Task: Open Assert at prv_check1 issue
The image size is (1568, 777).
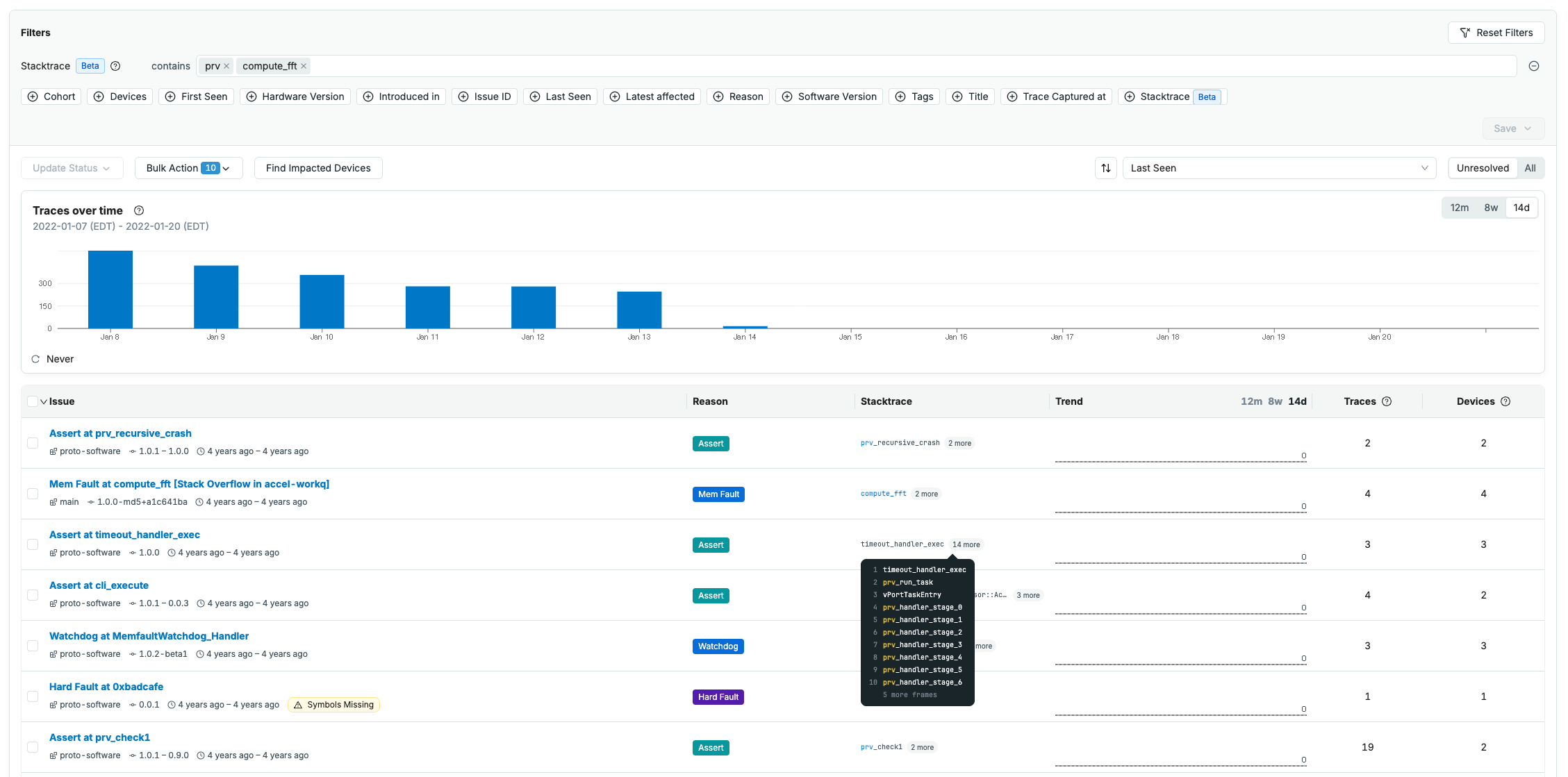Action: click(99, 737)
